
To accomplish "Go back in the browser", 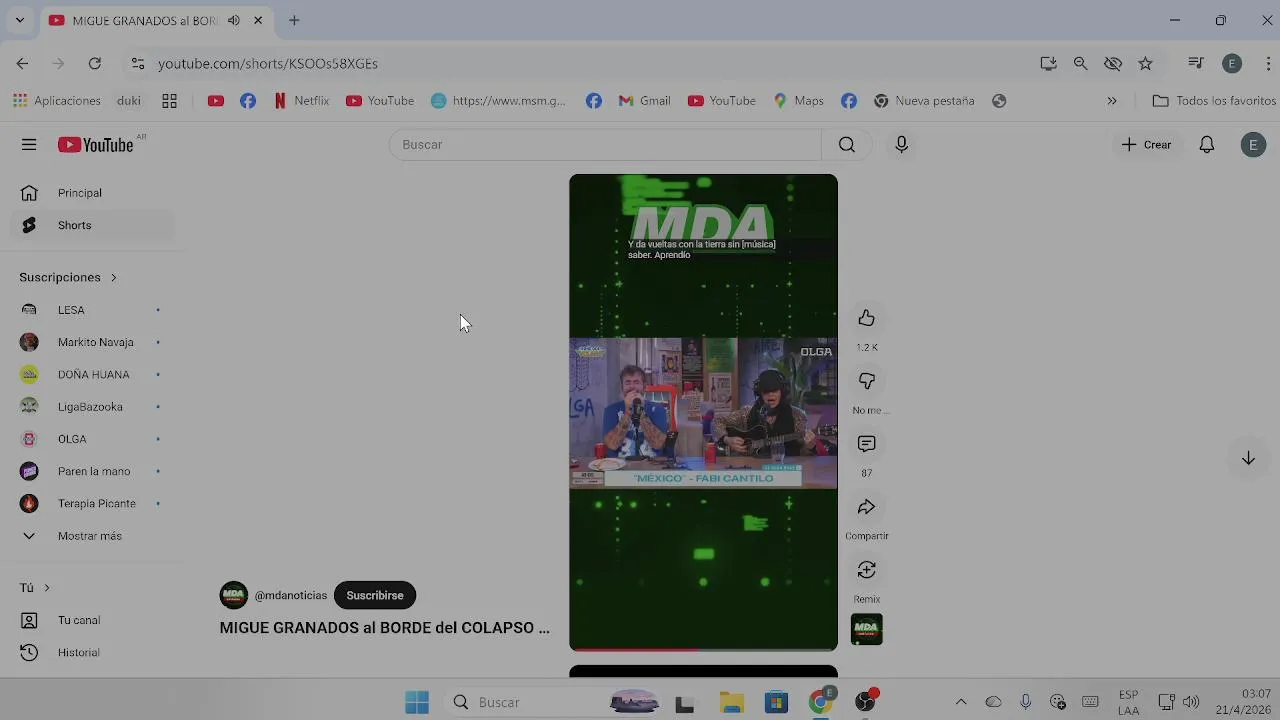I will click(x=22, y=63).
